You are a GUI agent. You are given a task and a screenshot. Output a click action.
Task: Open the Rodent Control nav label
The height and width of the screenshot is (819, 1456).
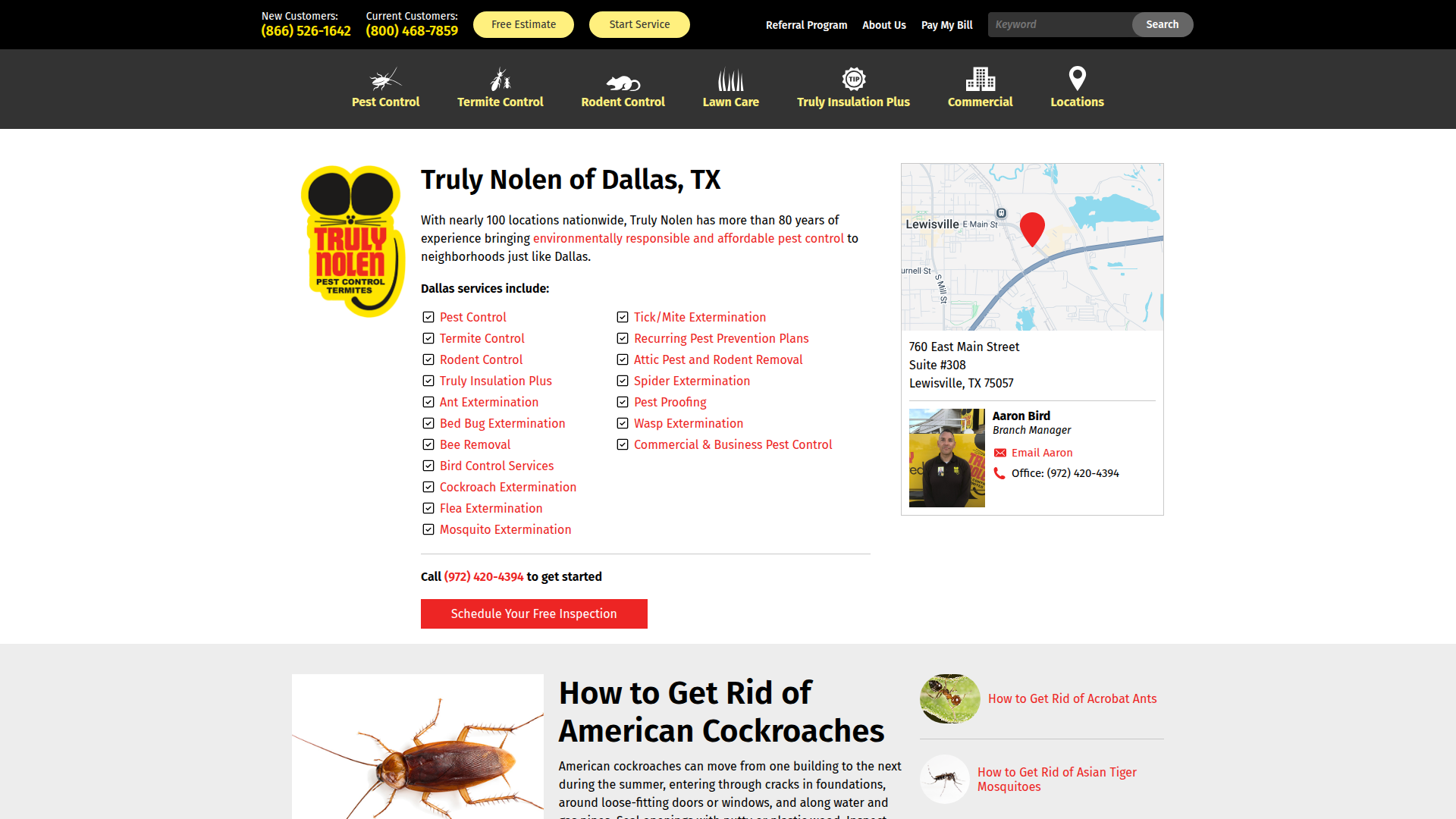(x=623, y=102)
